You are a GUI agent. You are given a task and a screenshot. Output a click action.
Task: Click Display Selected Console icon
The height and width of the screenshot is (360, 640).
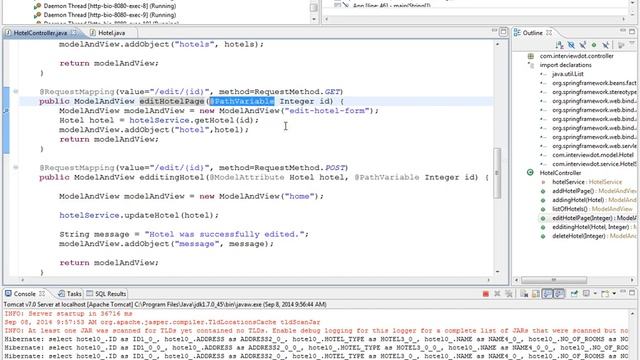pyautogui.click(x=586, y=293)
